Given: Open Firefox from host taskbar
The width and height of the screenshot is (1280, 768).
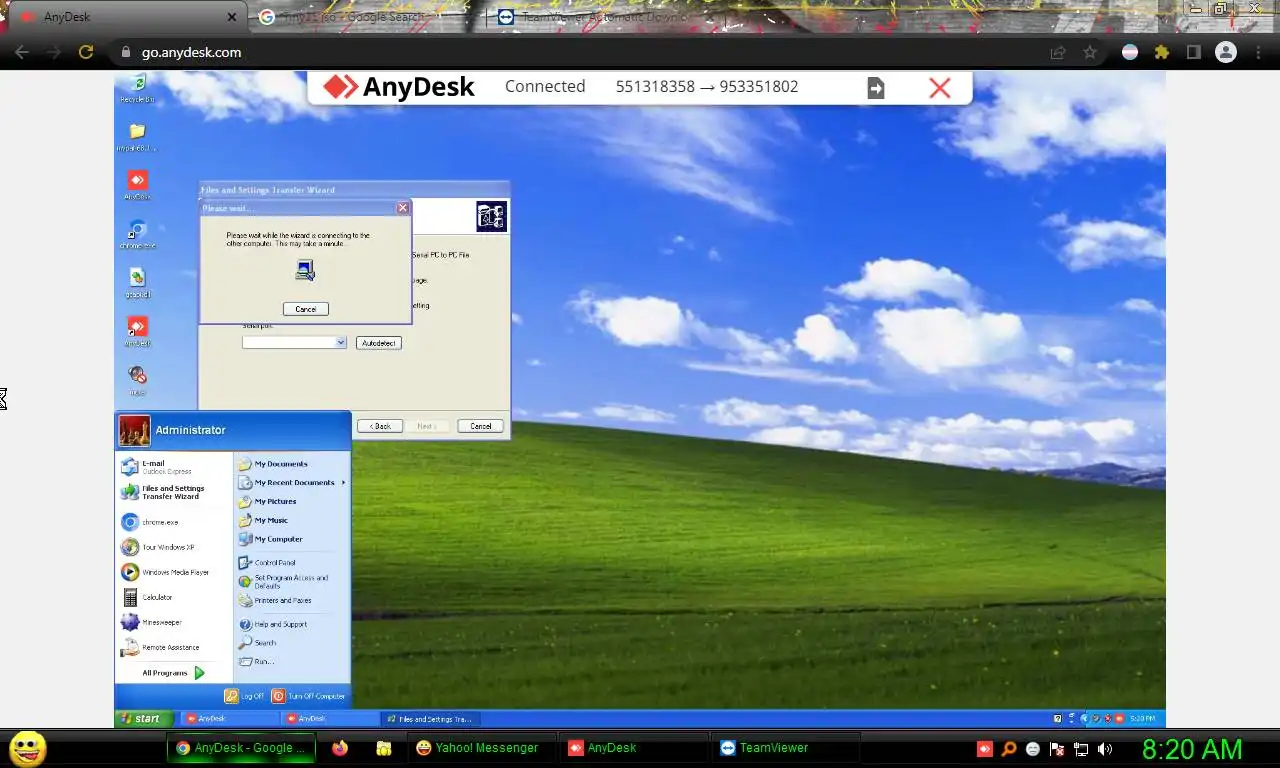Looking at the screenshot, I should tap(340, 747).
